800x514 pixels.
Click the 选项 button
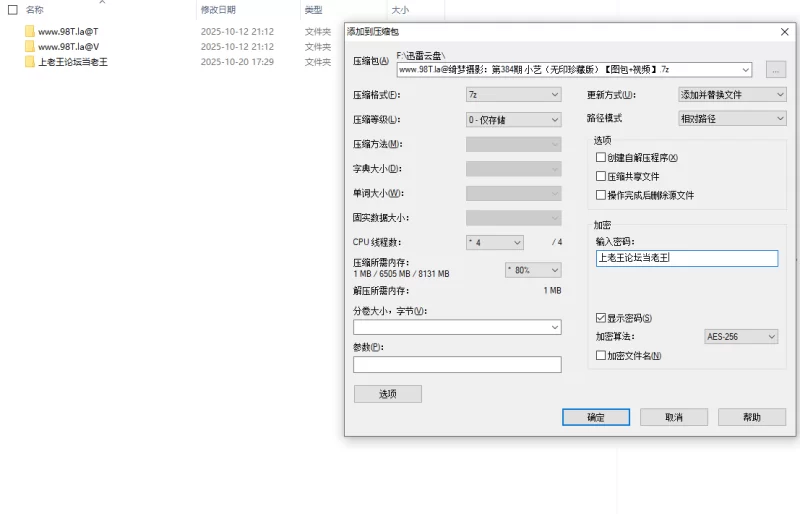tap(387, 394)
